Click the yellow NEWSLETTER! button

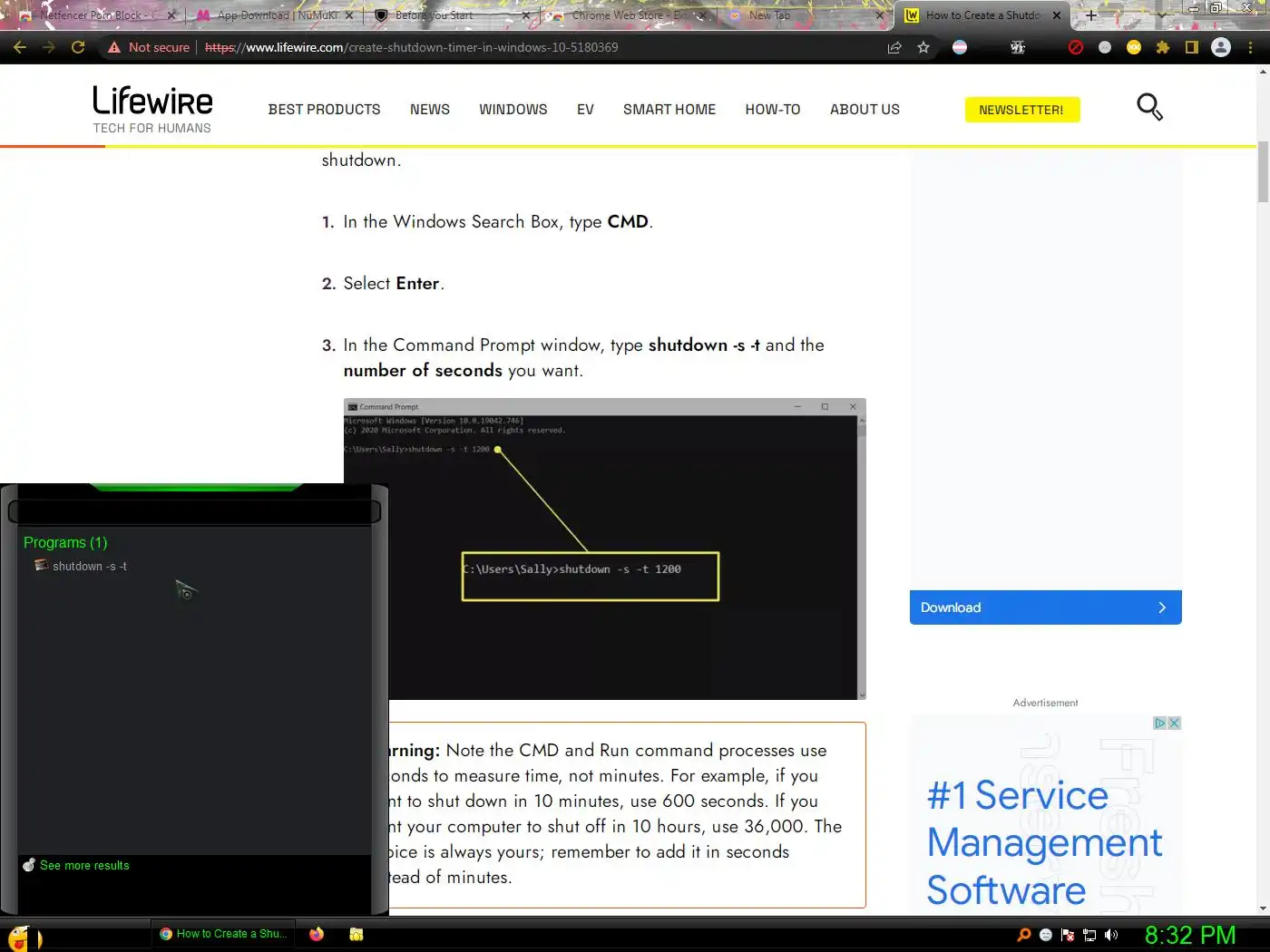click(x=1021, y=110)
